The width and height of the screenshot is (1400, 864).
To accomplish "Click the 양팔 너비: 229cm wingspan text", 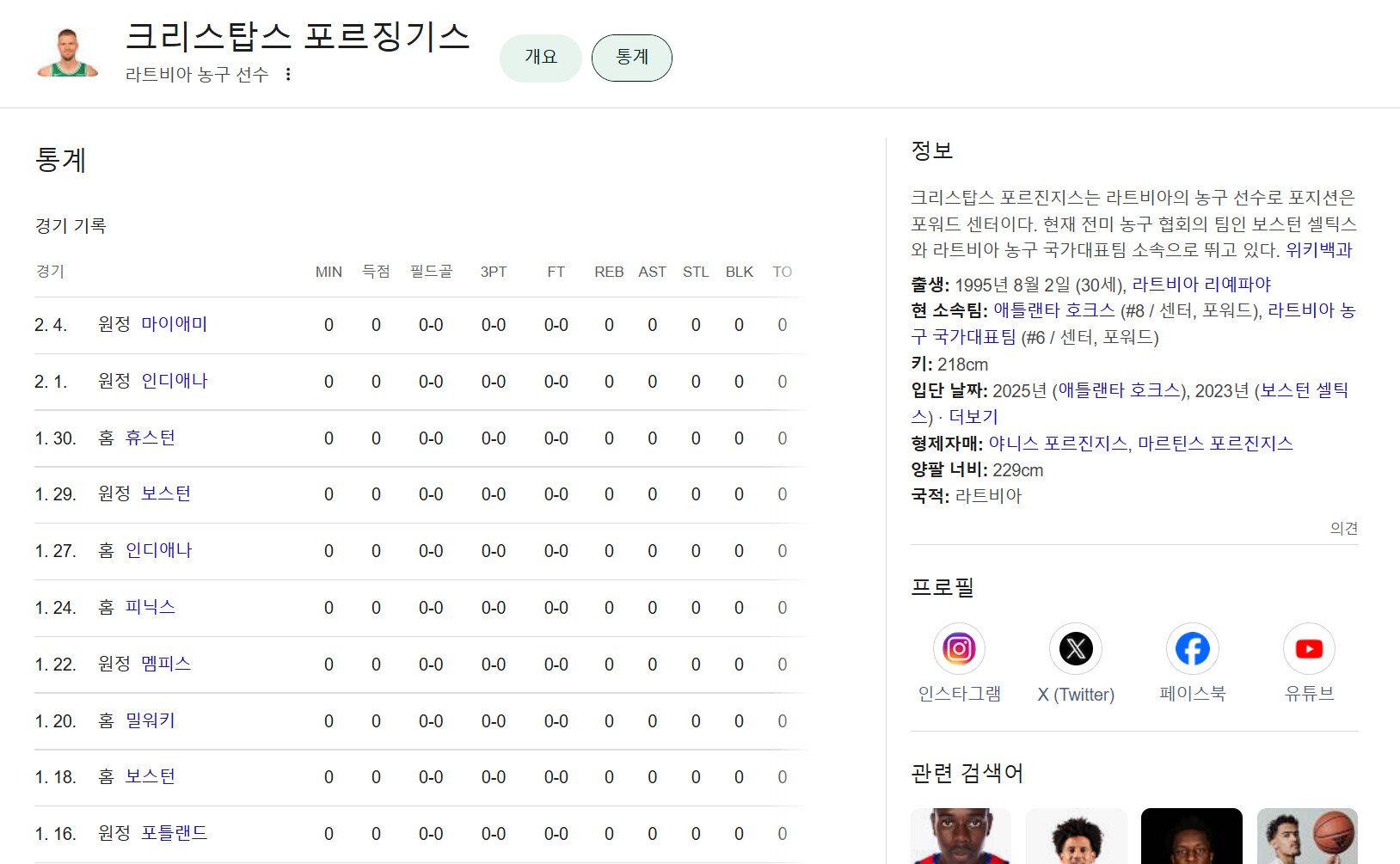I will tap(977, 470).
